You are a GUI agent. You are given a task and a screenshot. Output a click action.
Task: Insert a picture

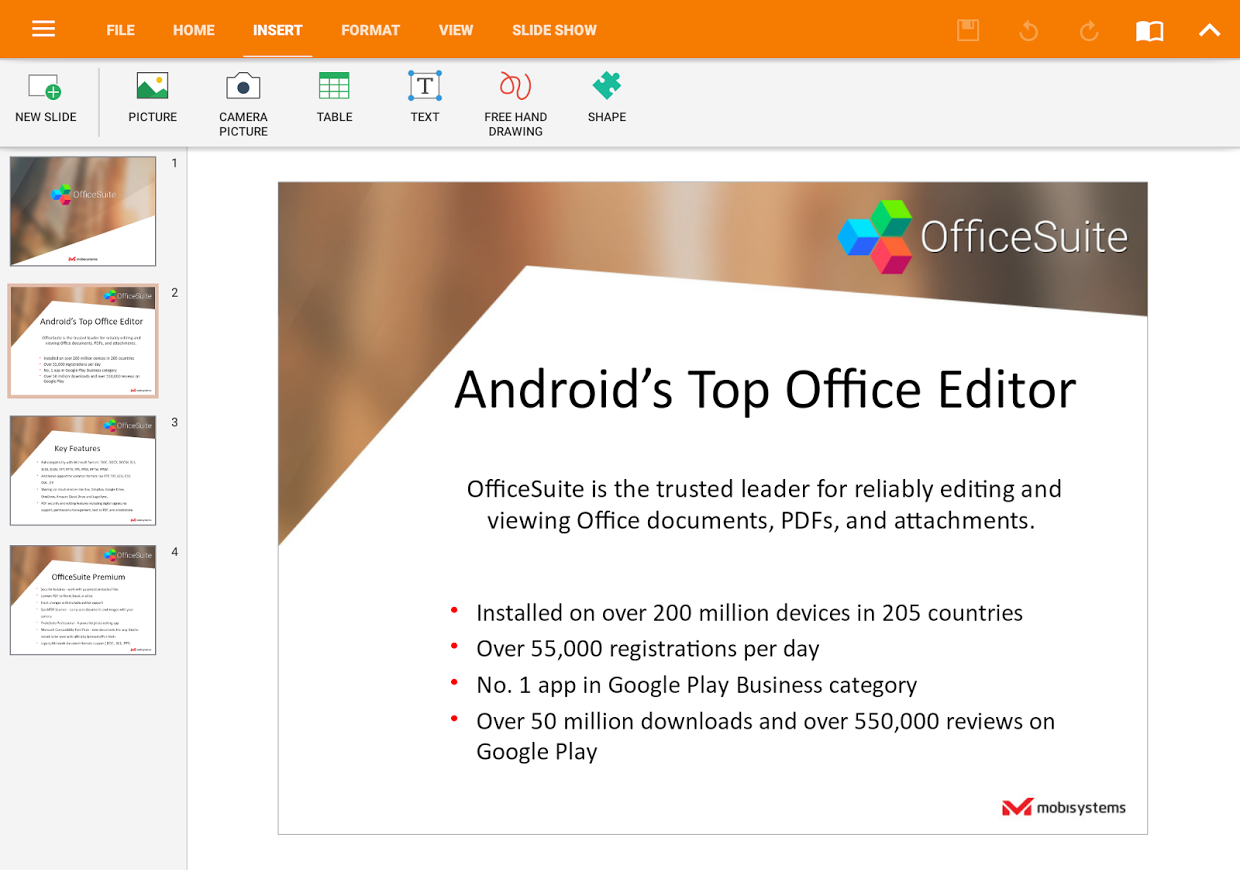pyautogui.click(x=152, y=98)
